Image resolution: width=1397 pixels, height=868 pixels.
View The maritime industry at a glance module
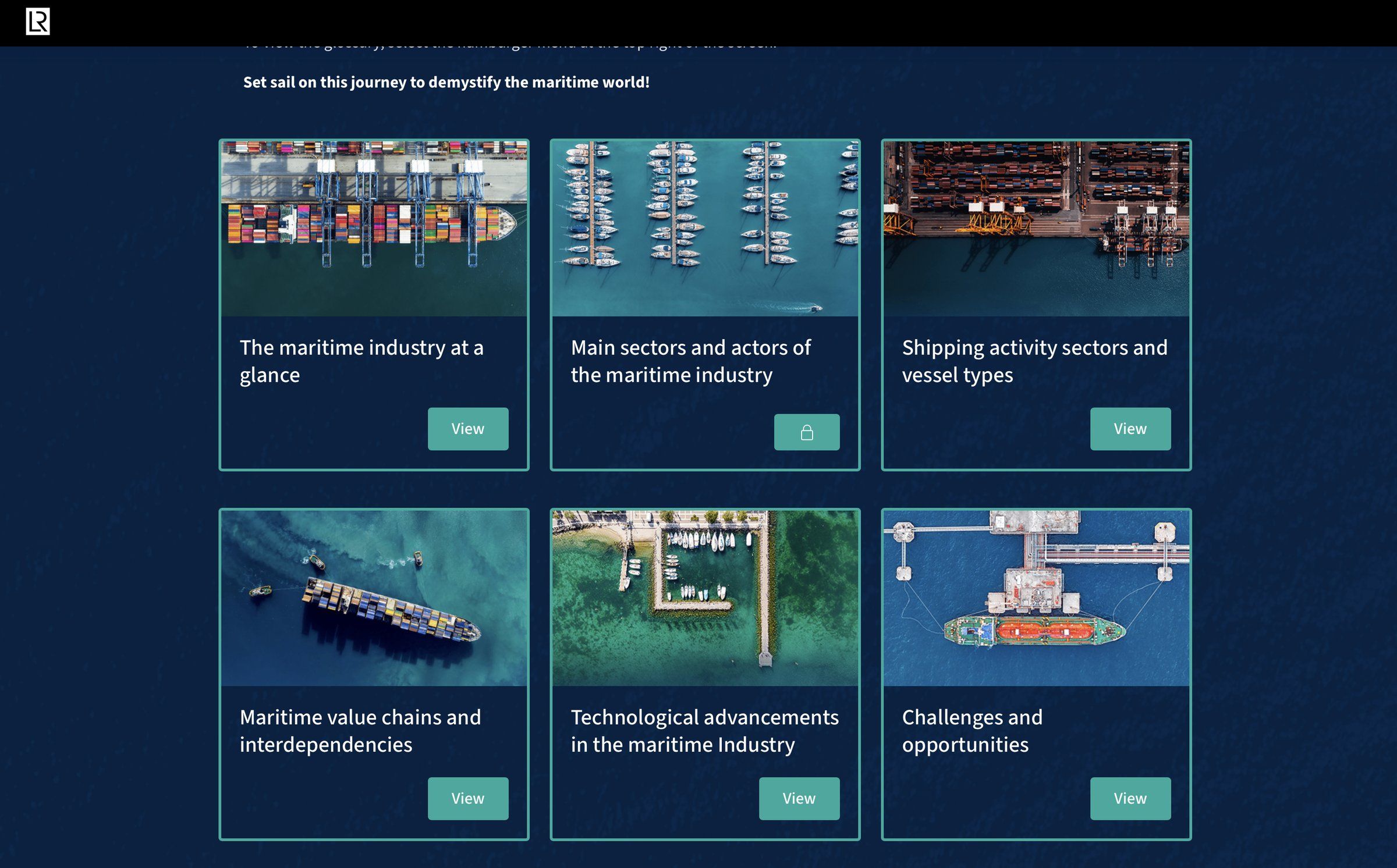tap(468, 429)
